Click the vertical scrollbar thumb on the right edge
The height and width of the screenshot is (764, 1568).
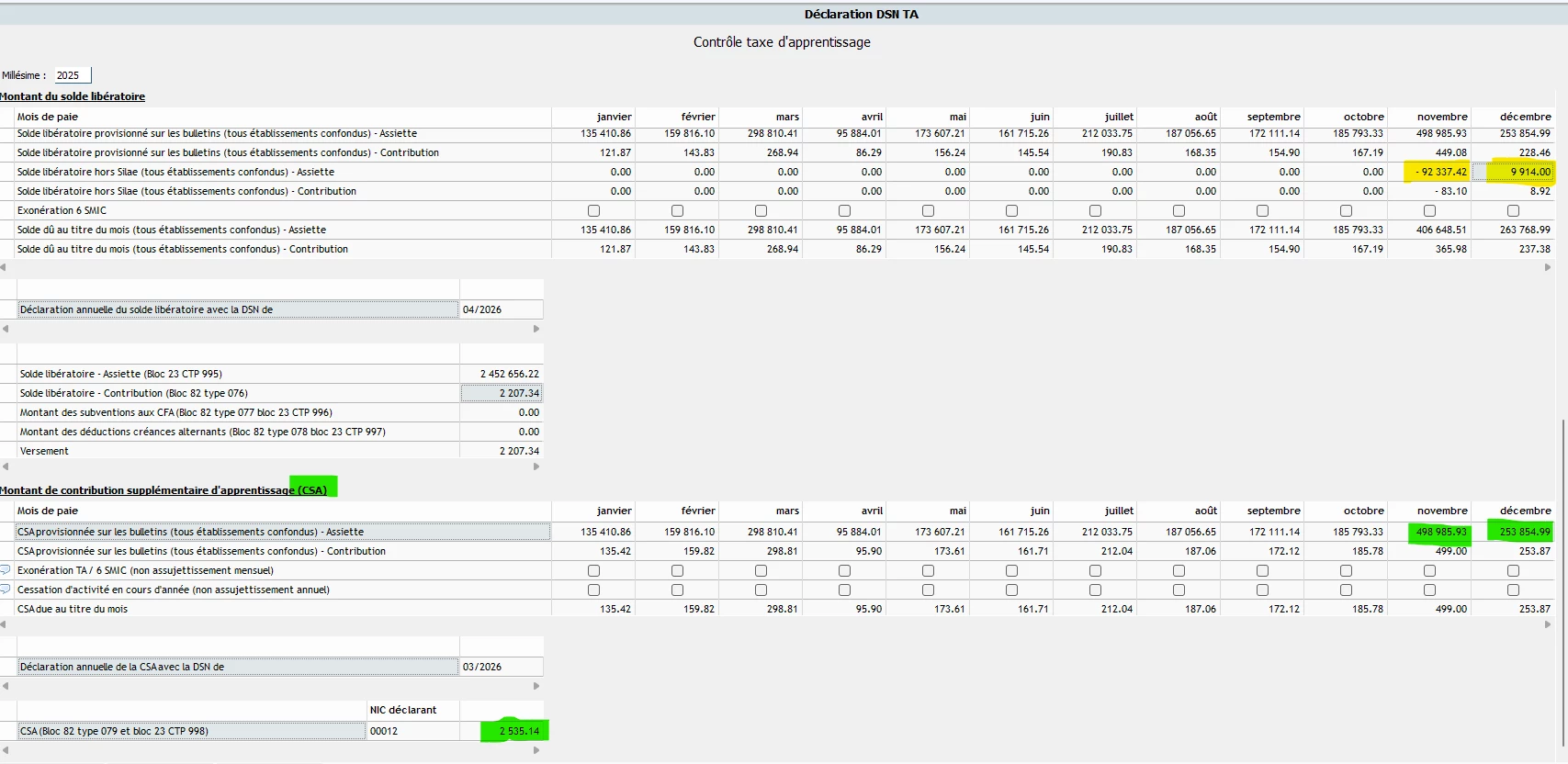tap(1563, 583)
